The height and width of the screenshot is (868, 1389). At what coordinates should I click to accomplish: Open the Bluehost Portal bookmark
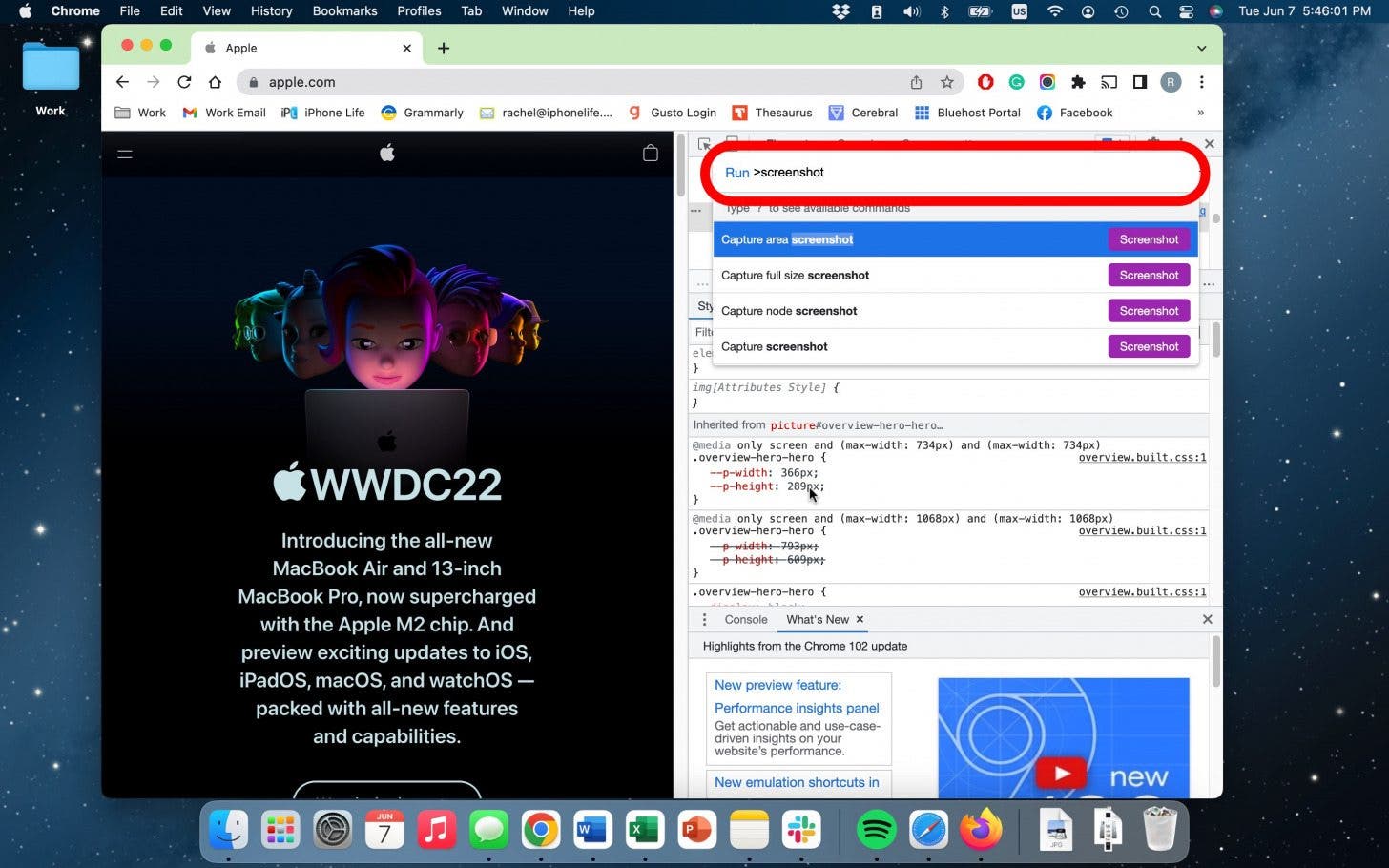pyautogui.click(x=967, y=113)
